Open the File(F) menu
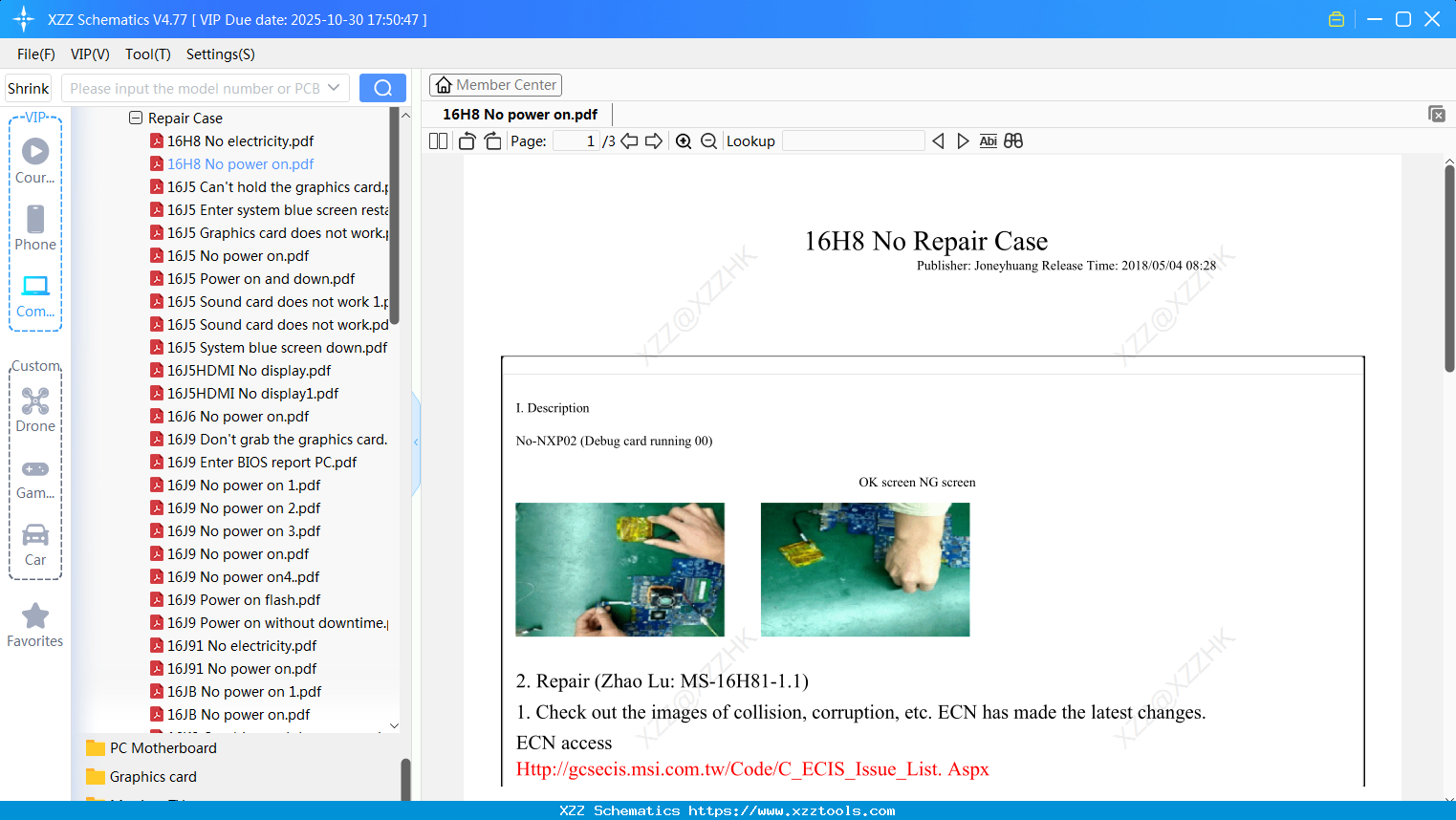 click(x=36, y=54)
